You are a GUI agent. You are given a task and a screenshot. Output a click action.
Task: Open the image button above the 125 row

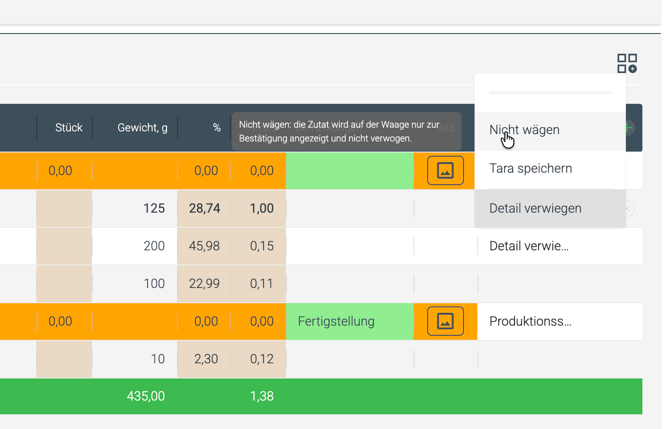pyautogui.click(x=445, y=170)
